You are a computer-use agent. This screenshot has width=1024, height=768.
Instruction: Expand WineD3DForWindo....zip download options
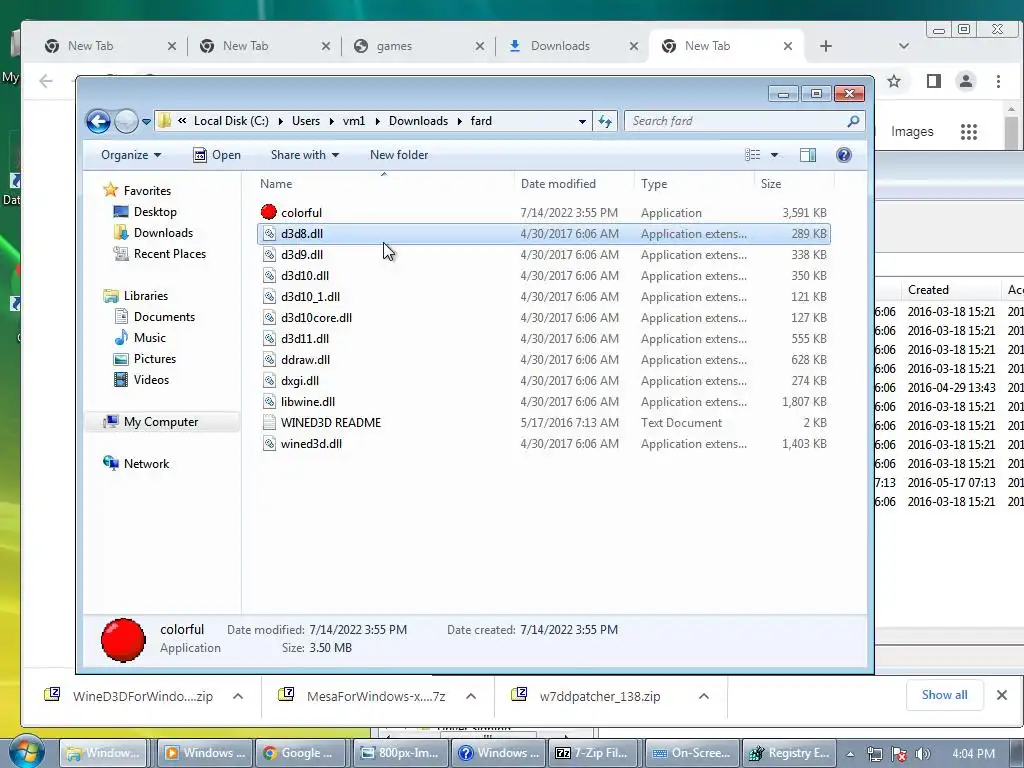(238, 696)
